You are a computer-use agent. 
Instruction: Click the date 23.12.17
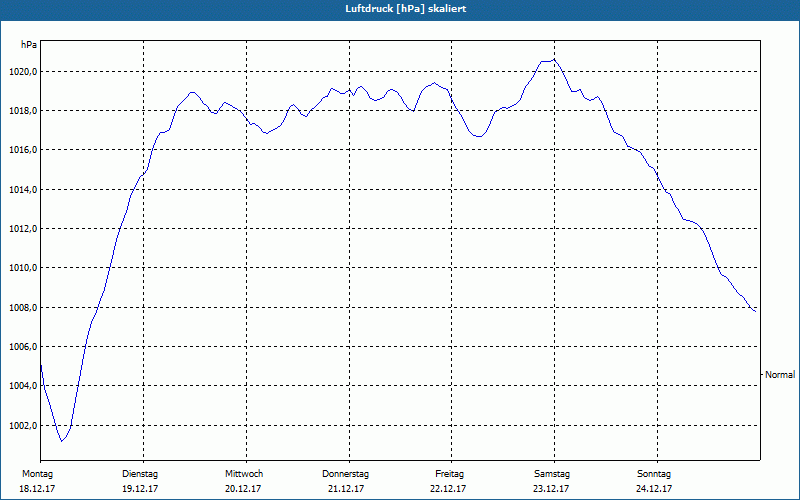click(551, 489)
